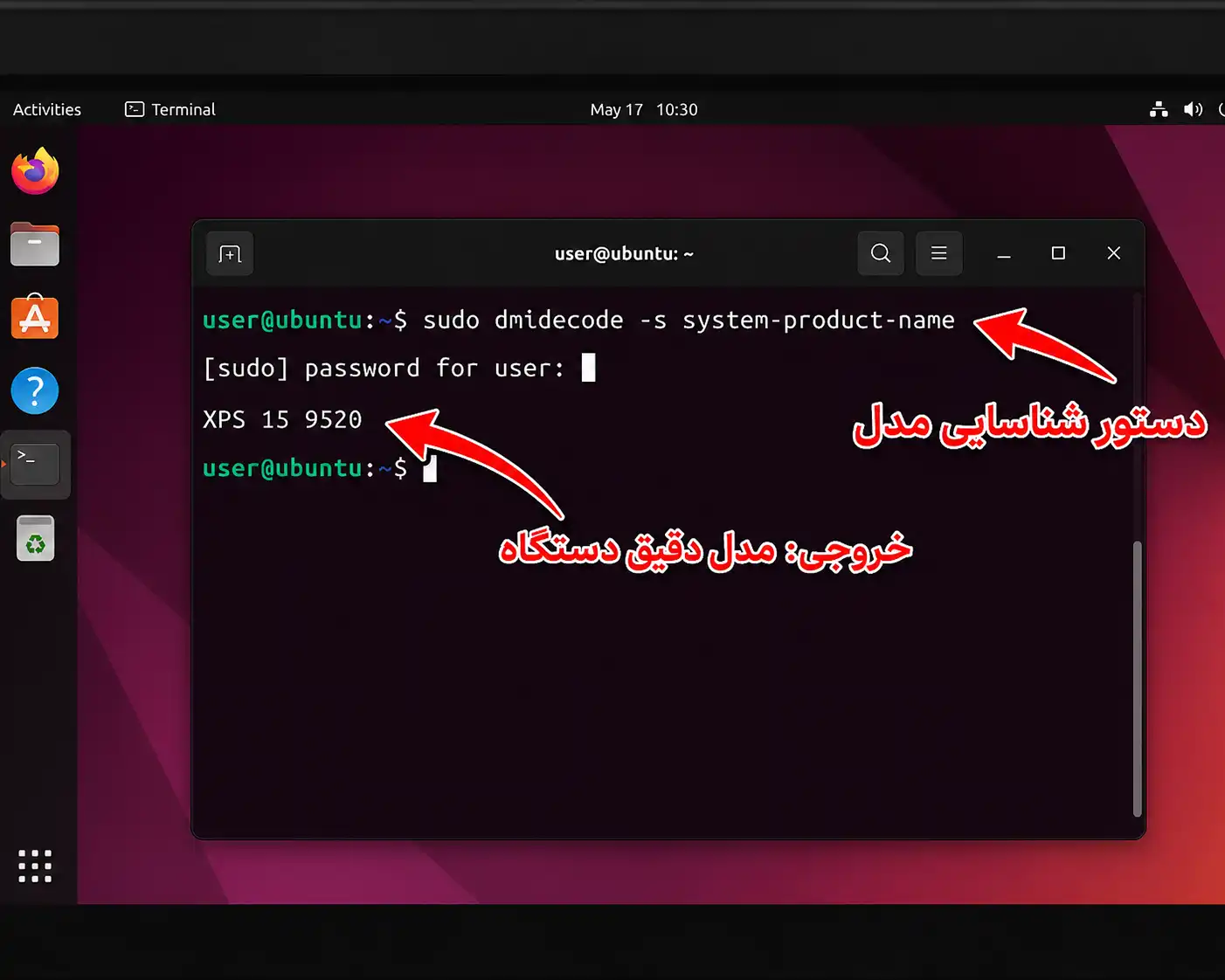This screenshot has width=1225, height=980.
Task: Click the network status icon
Action: tap(1159, 109)
